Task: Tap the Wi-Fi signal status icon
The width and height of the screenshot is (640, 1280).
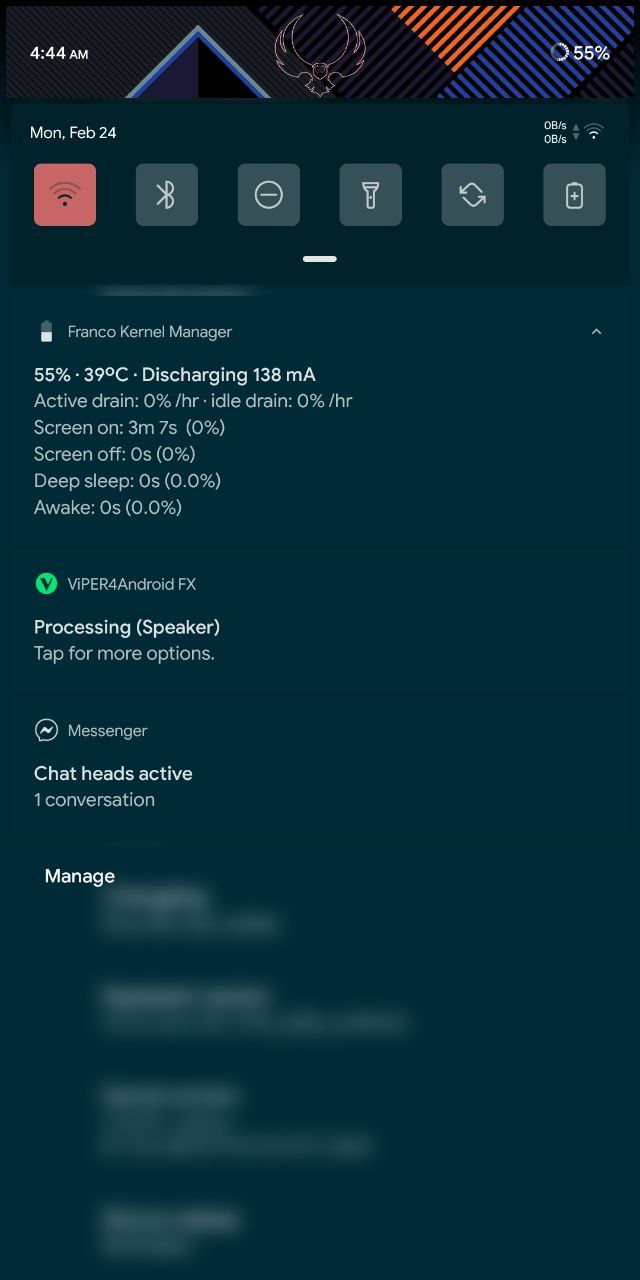Action: (594, 132)
